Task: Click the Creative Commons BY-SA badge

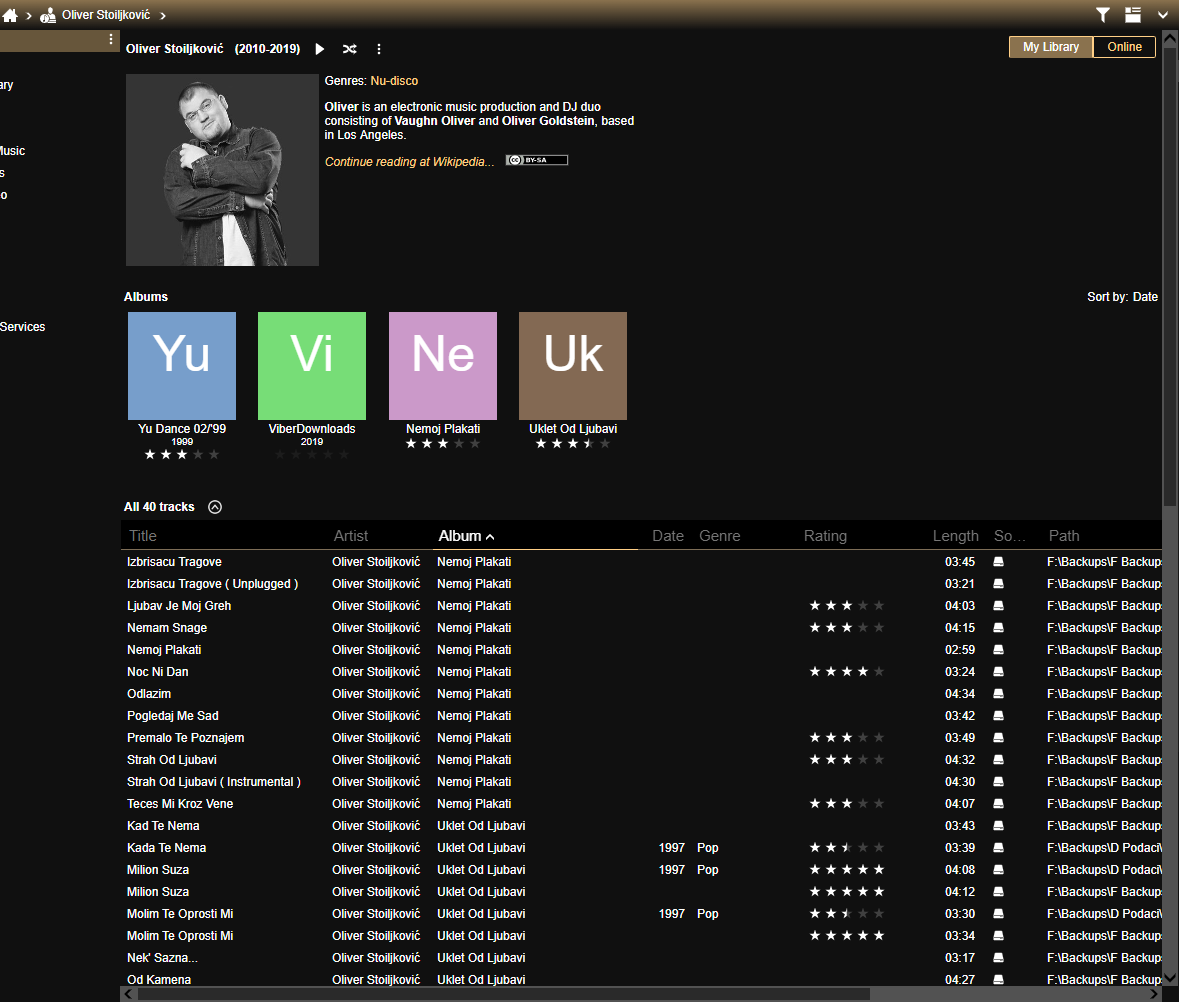Action: (x=537, y=160)
